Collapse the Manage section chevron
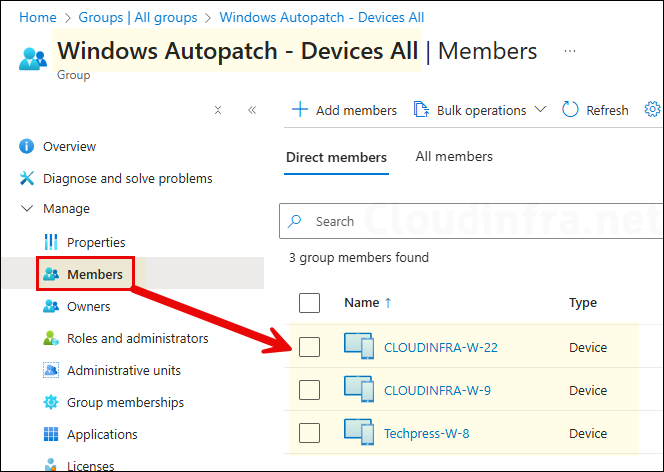The height and width of the screenshot is (472, 664). click(x=26, y=209)
